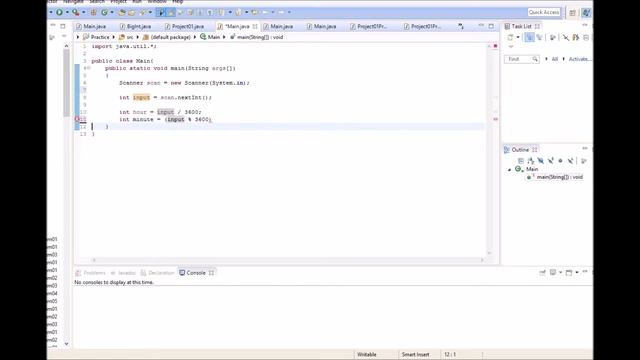Viewport: 640px width, 360px height.
Task: Click the New Java Package toolbar icon
Action: click(93, 12)
